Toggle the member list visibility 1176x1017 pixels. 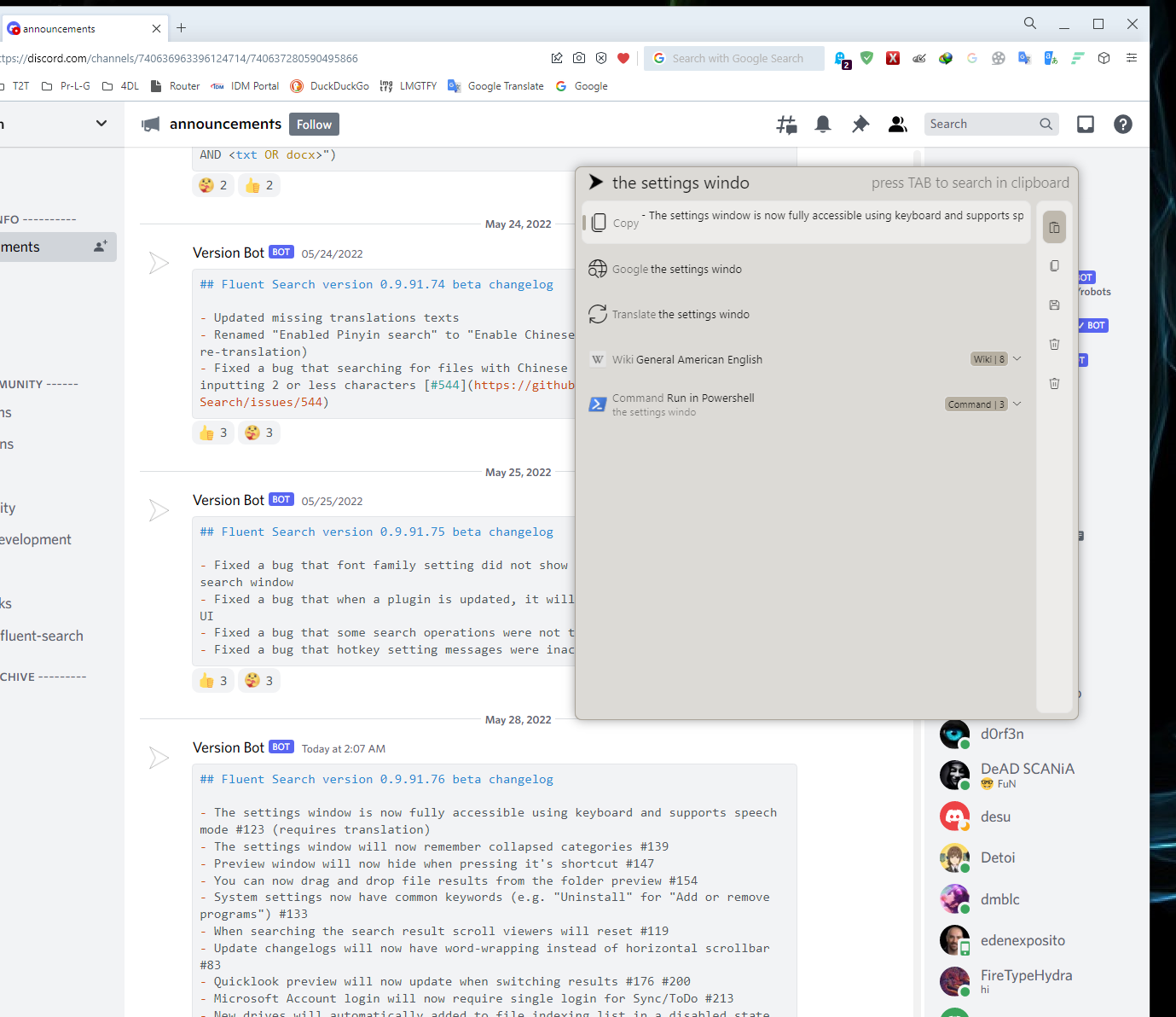pos(897,124)
